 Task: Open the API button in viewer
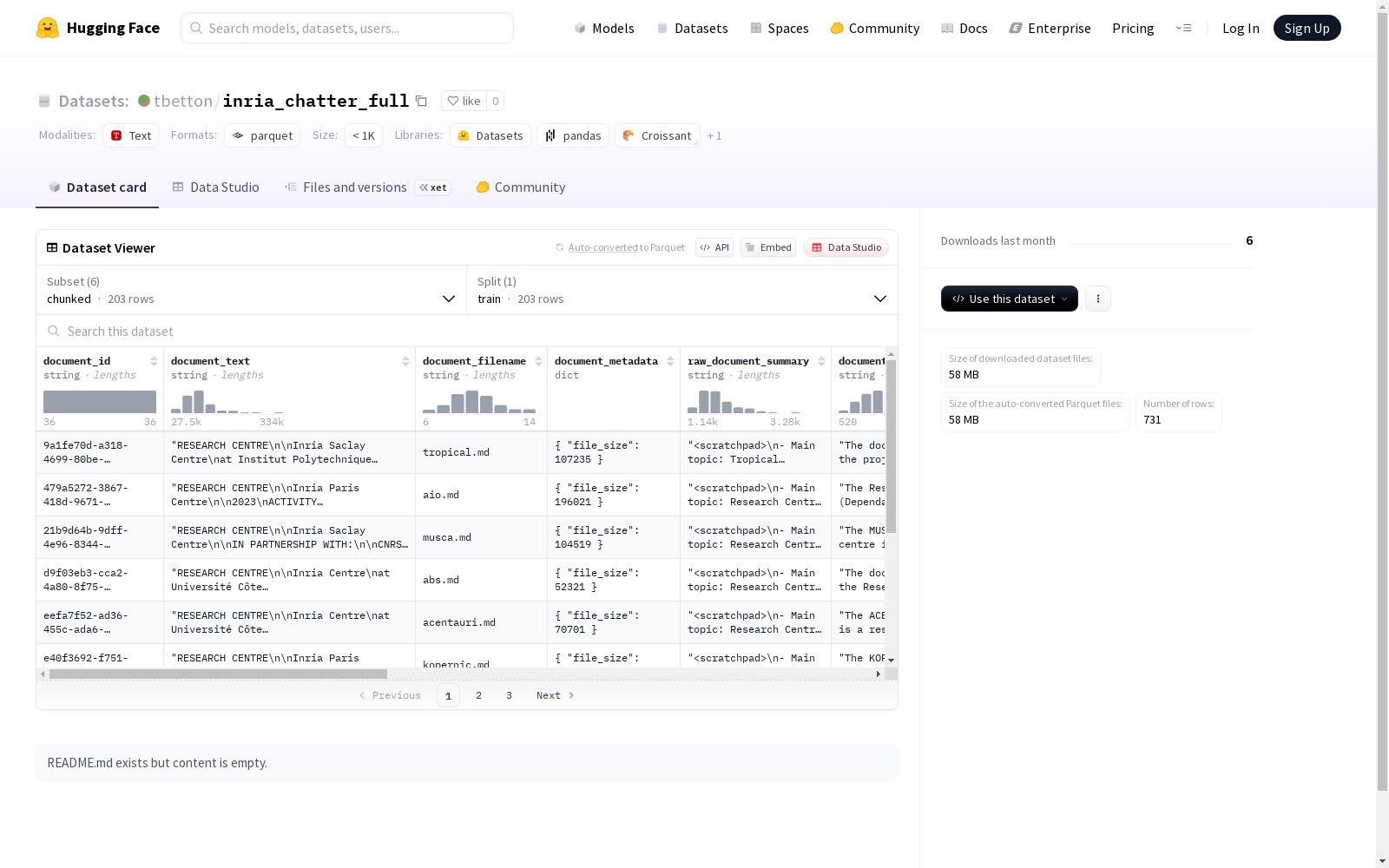714,247
